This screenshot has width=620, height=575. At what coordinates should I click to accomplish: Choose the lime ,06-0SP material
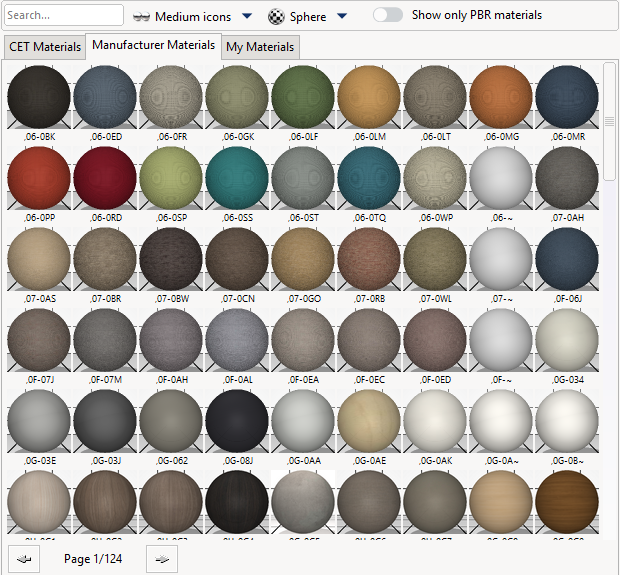click(x=171, y=178)
